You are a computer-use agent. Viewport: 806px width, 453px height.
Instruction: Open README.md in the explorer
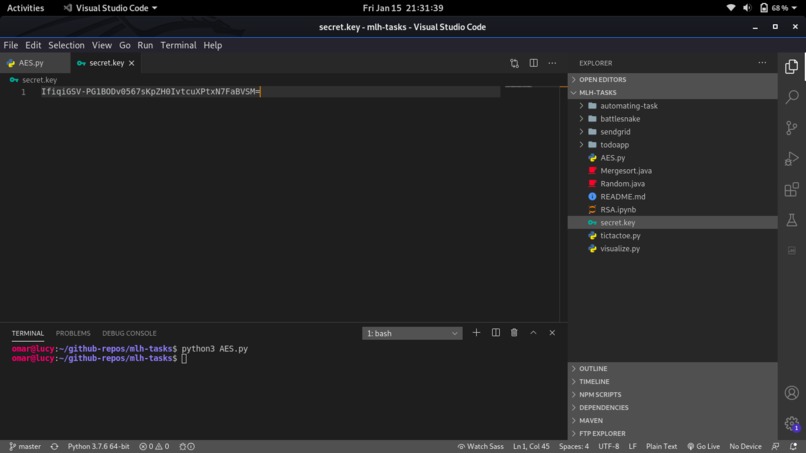pos(672,196)
